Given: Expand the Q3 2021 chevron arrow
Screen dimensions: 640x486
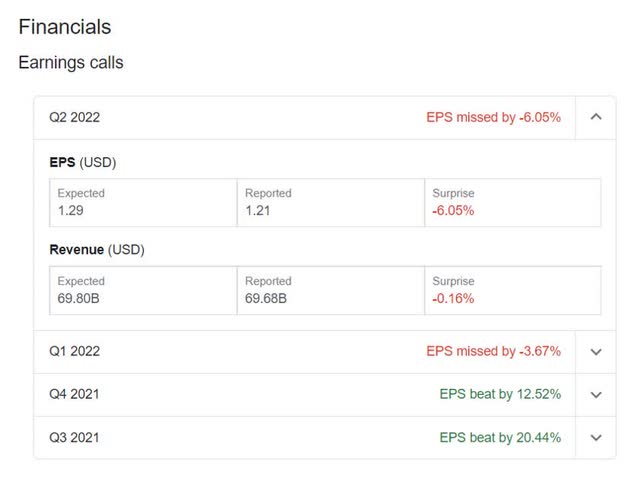Looking at the screenshot, I should point(596,438).
